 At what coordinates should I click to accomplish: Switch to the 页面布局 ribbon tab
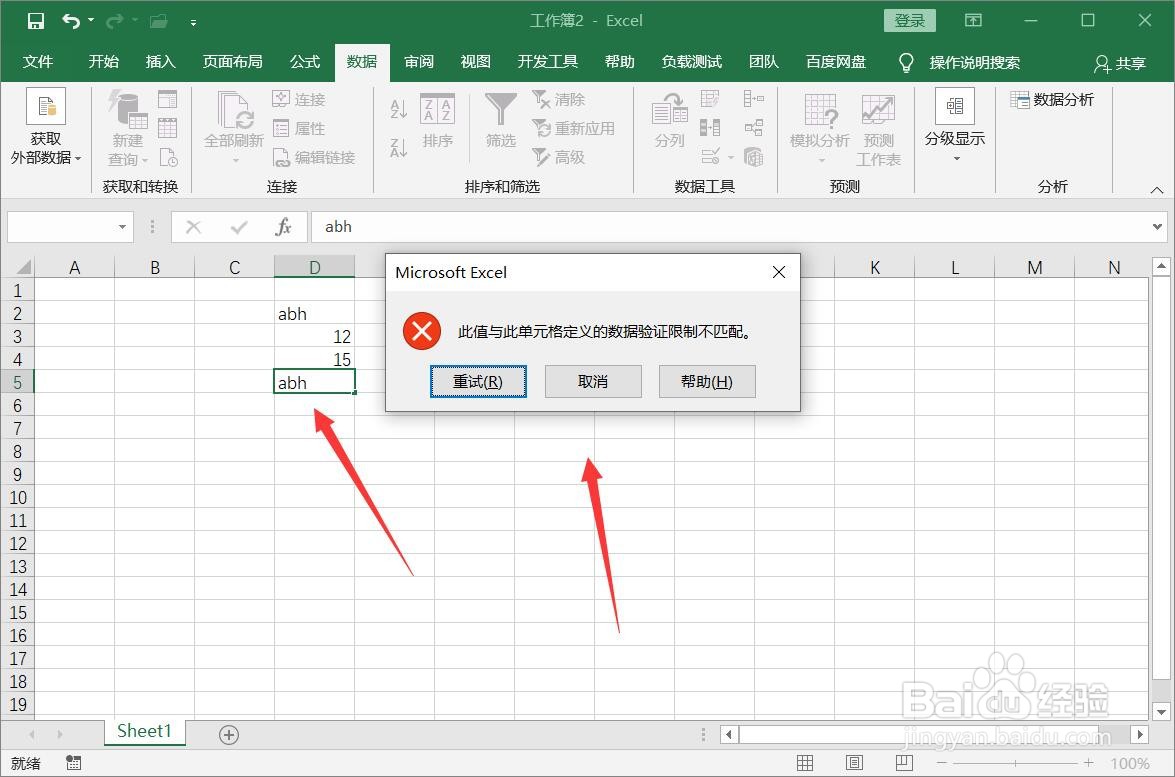tap(232, 61)
